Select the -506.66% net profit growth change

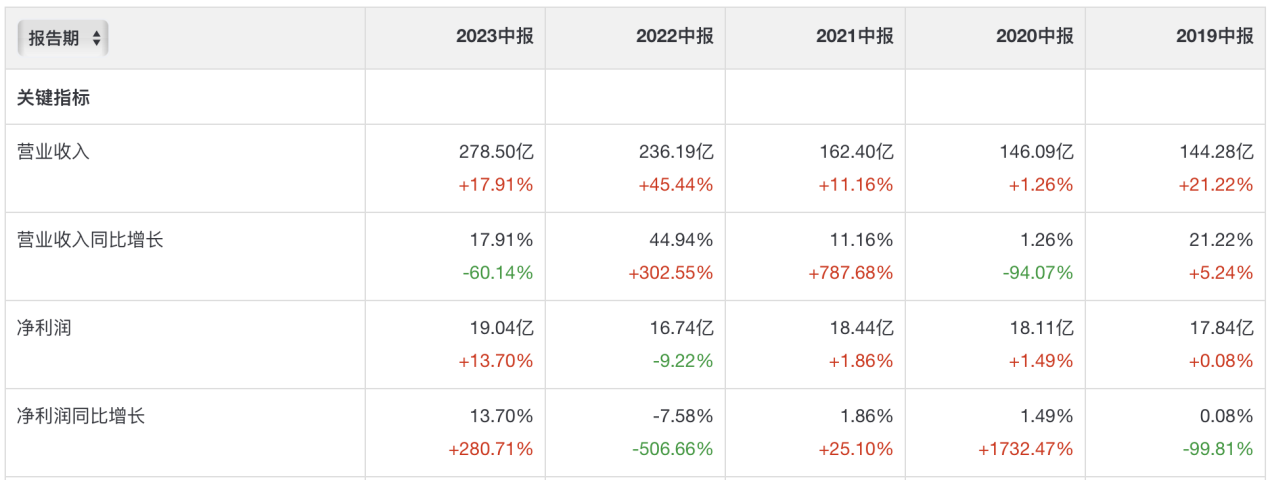click(673, 449)
